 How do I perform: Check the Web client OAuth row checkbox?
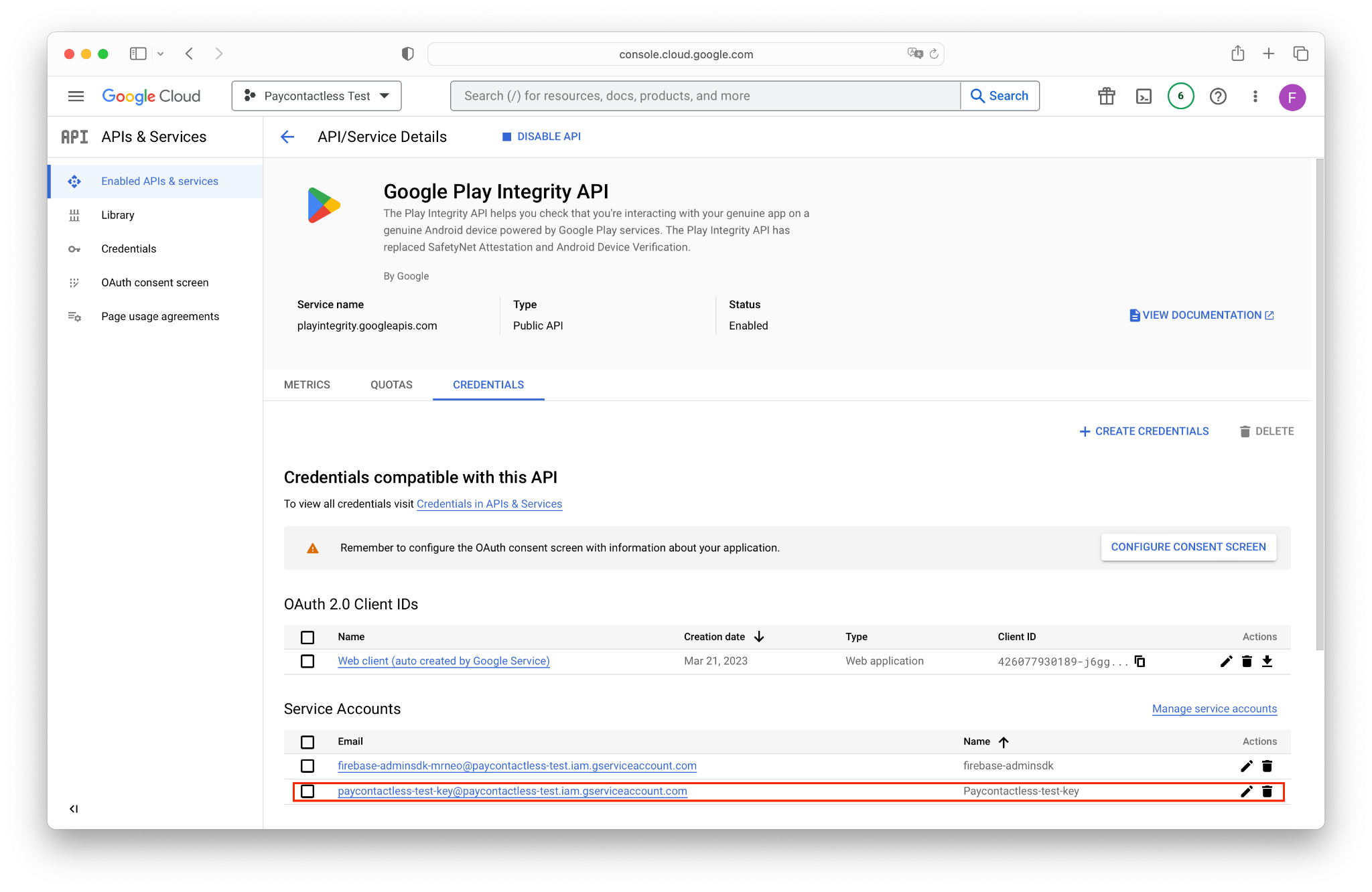point(307,662)
